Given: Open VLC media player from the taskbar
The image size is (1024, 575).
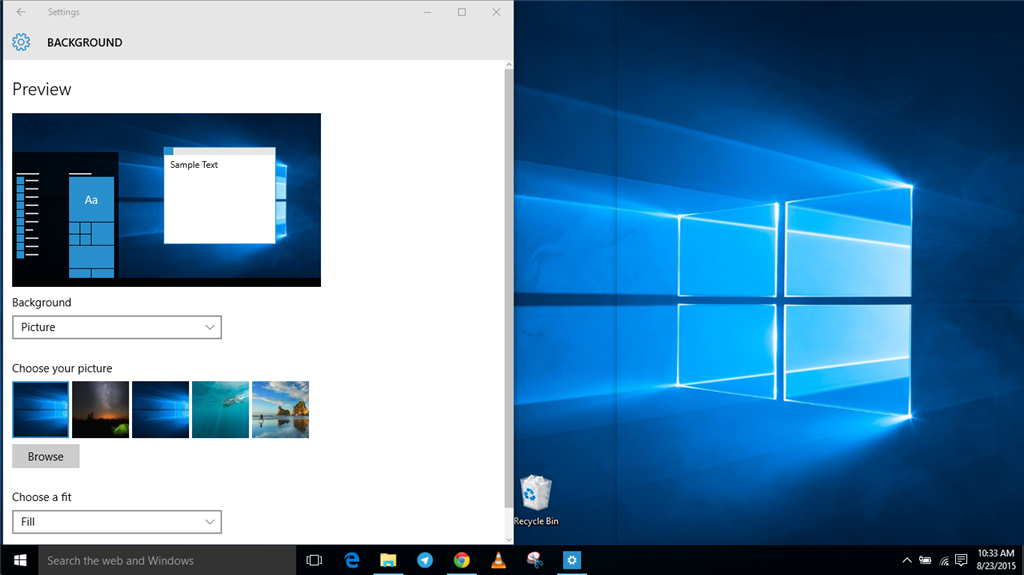Looking at the screenshot, I should (x=498, y=560).
